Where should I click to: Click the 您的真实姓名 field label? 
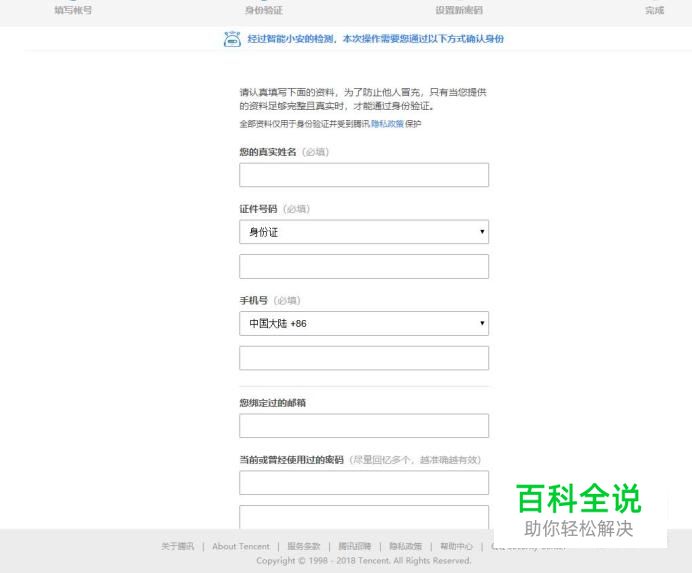[x=268, y=152]
